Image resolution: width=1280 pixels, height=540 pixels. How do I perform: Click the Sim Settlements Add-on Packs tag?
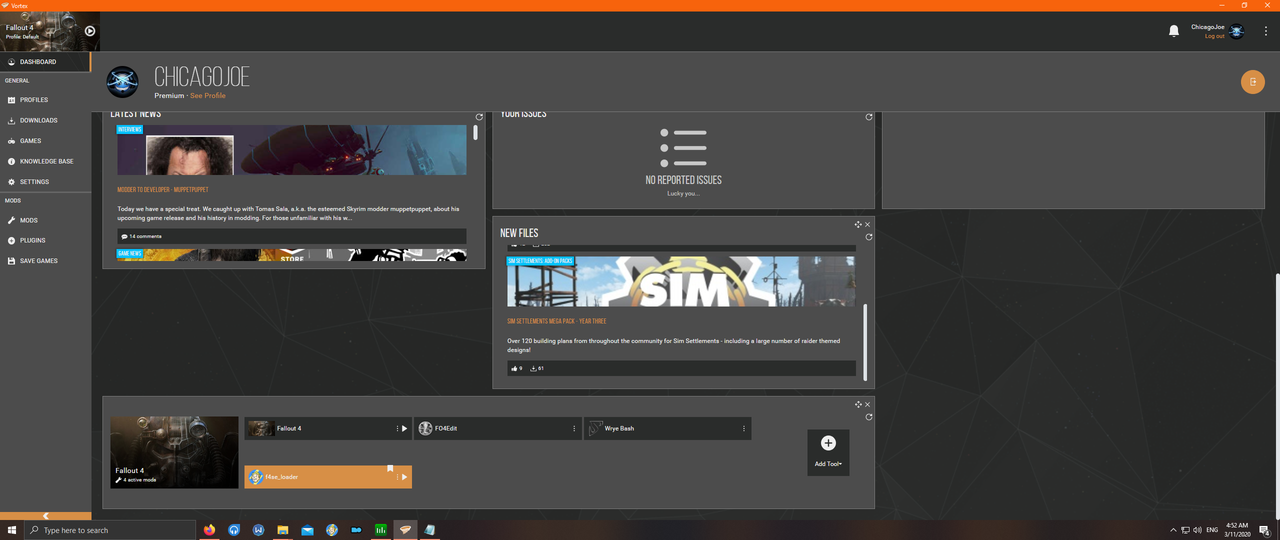[541, 260]
